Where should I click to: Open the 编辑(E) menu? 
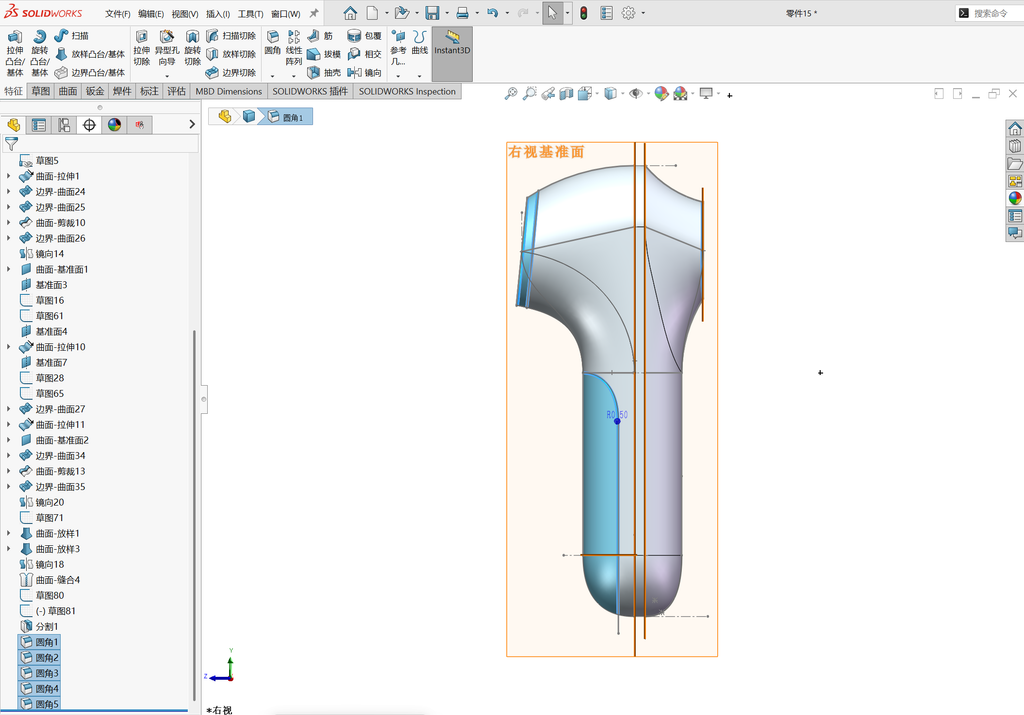click(x=151, y=14)
